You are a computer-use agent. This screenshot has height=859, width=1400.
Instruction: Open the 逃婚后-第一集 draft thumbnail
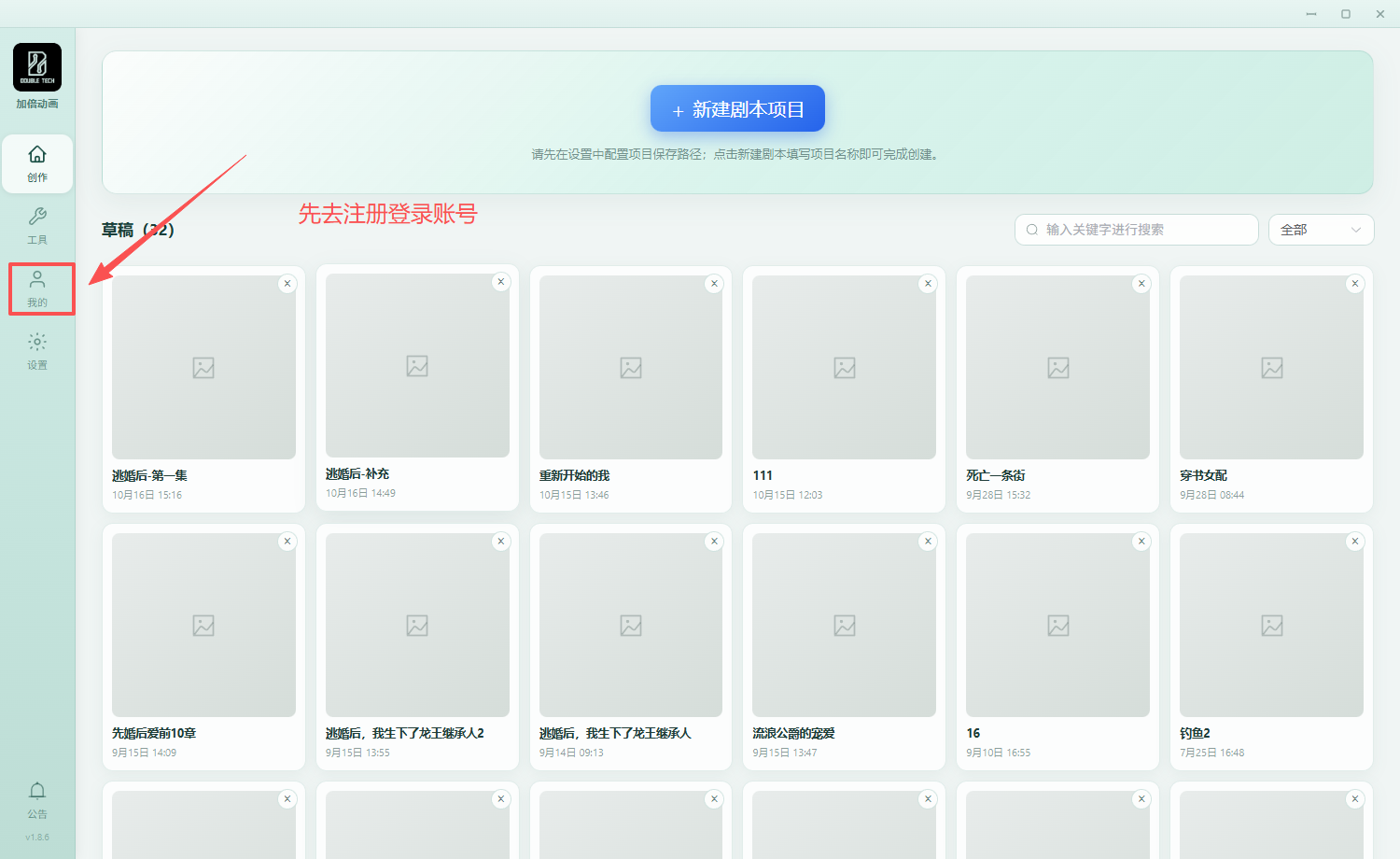[203, 367]
